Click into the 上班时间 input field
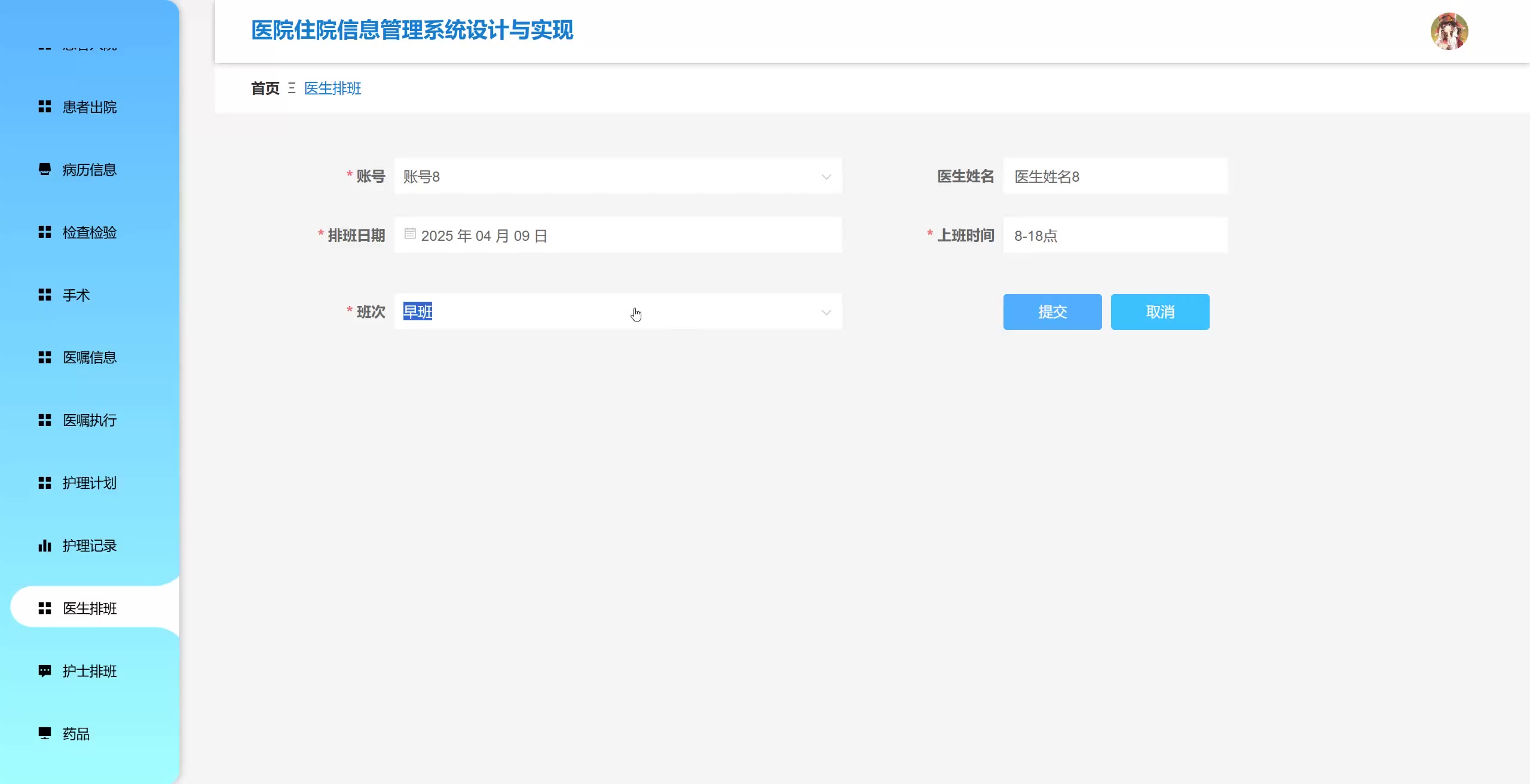Viewport: 1530px width, 784px height. point(1115,235)
